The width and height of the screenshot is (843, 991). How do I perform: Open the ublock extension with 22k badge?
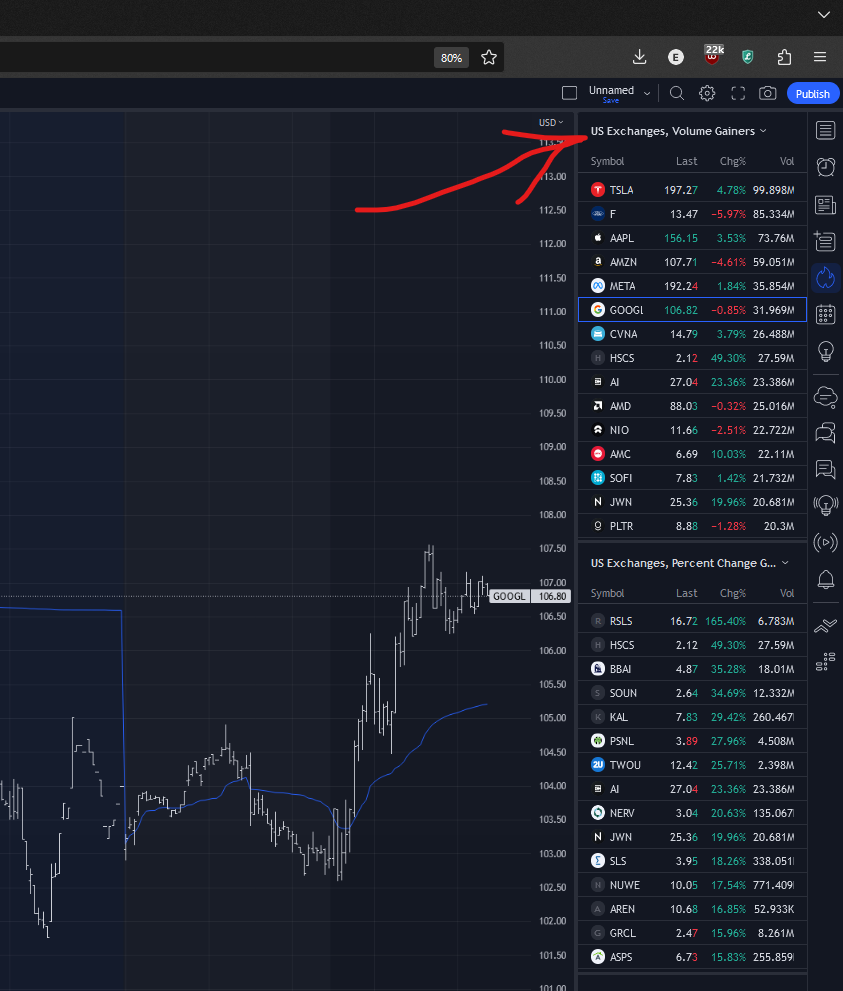tap(712, 56)
